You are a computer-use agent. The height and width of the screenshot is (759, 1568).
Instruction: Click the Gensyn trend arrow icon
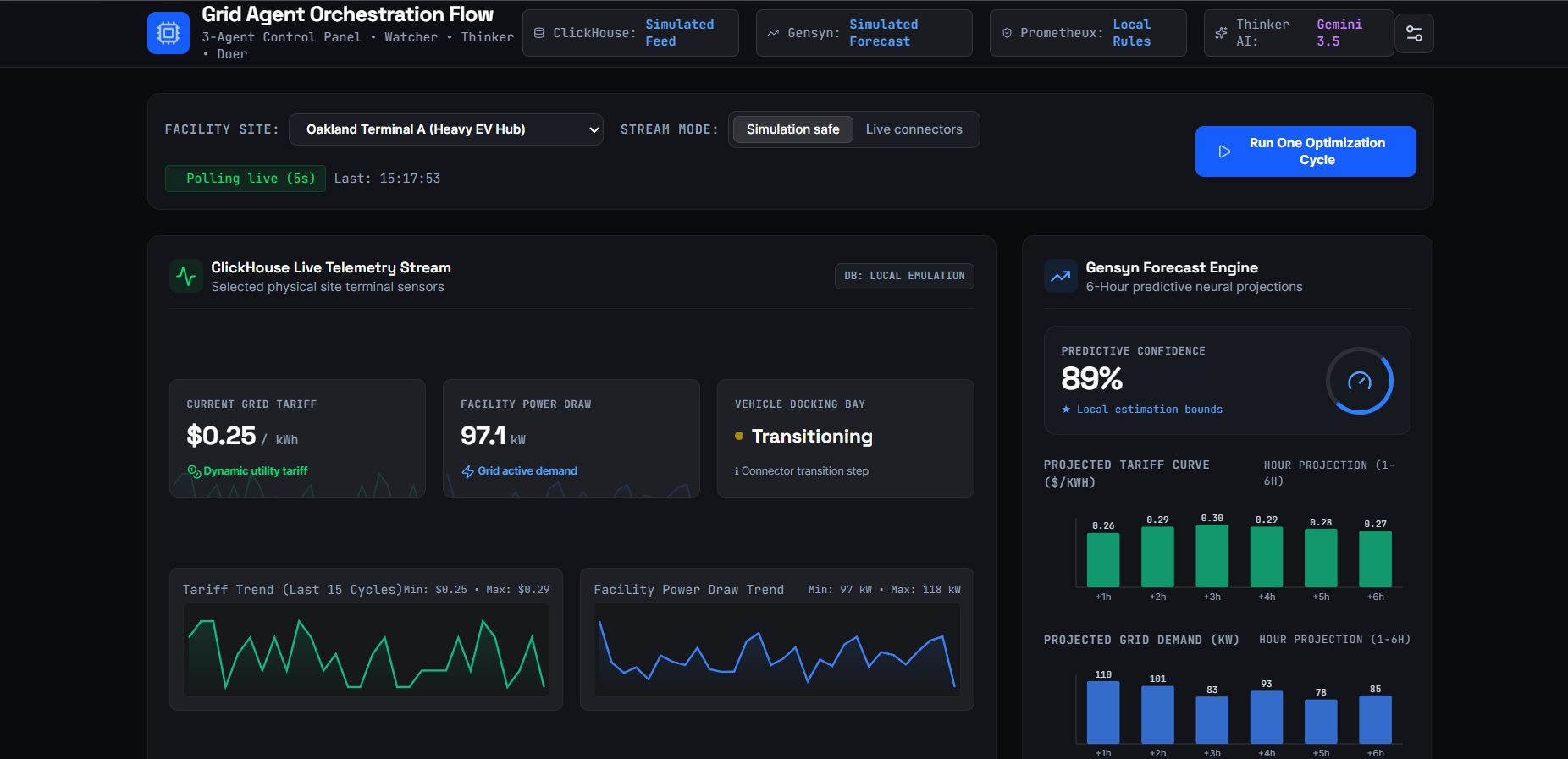(x=773, y=33)
